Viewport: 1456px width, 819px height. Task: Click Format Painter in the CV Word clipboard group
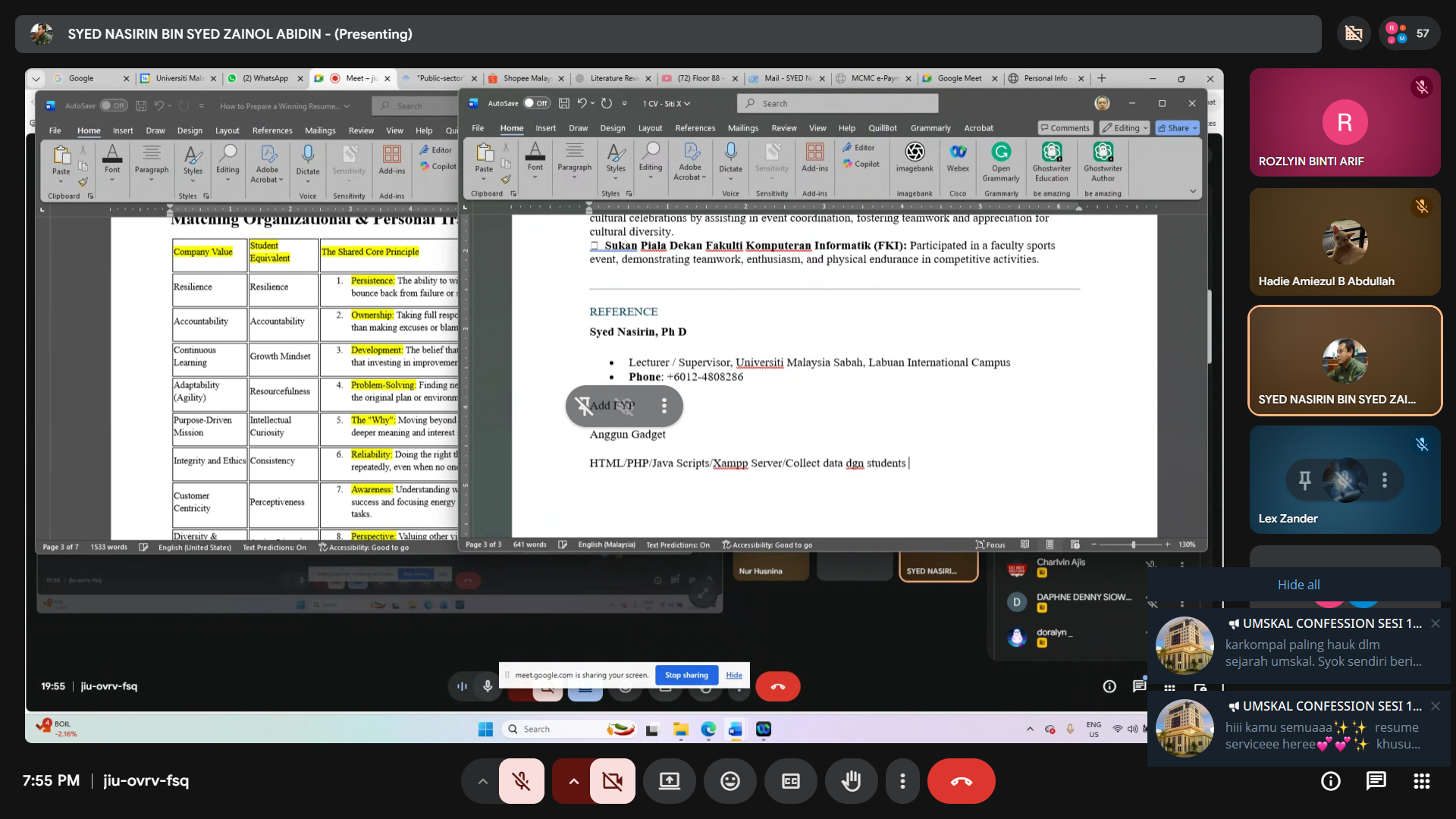pyautogui.click(x=506, y=180)
